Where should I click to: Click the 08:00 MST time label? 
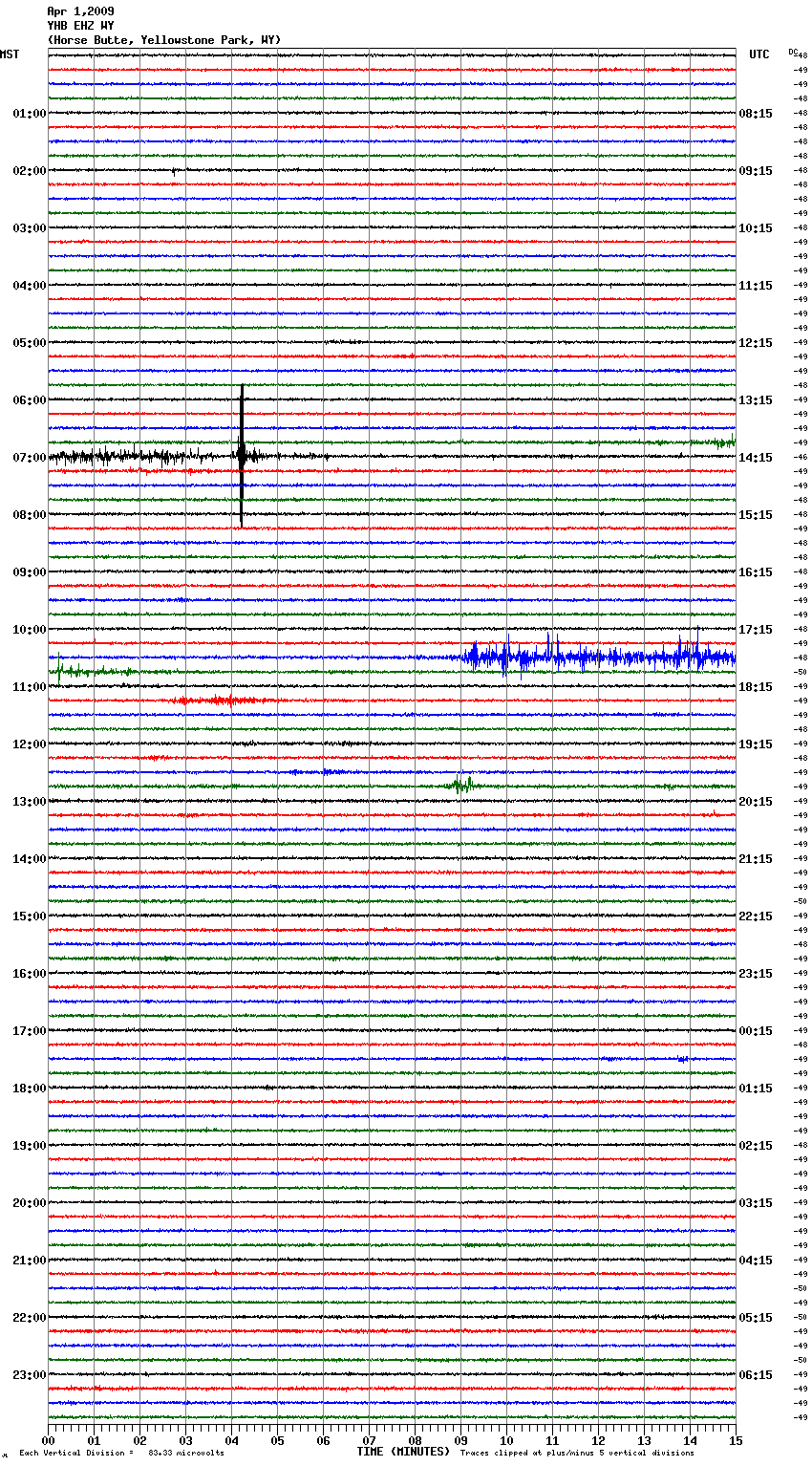coord(30,515)
